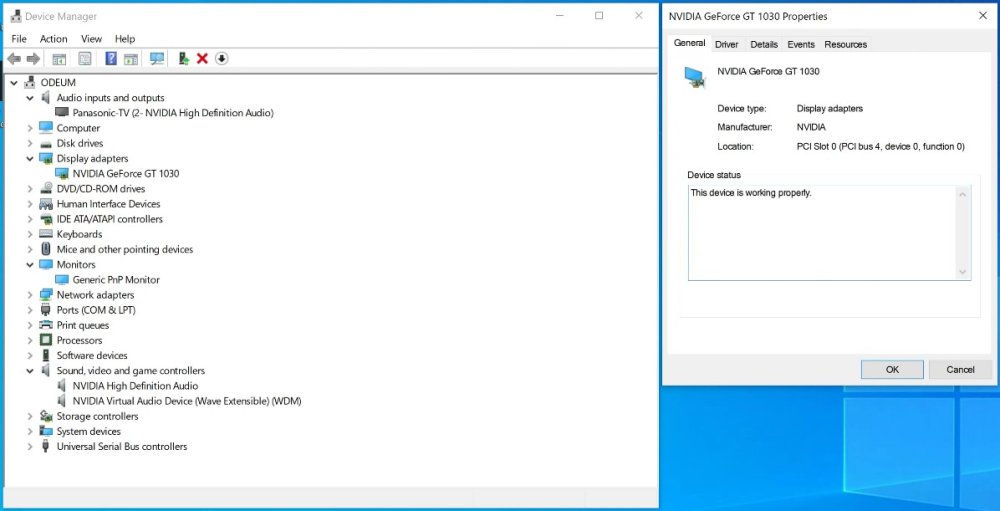Expand Mice and other pointing devices node
1000x511 pixels.
(29, 249)
